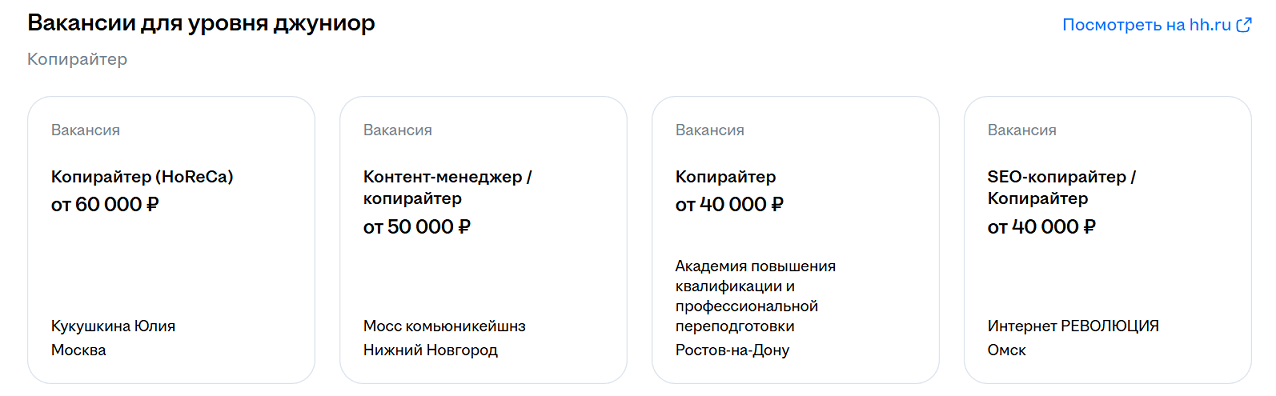Click the external link icon next to hh.ru
This screenshot has width=1276, height=396.
pos(1244,25)
